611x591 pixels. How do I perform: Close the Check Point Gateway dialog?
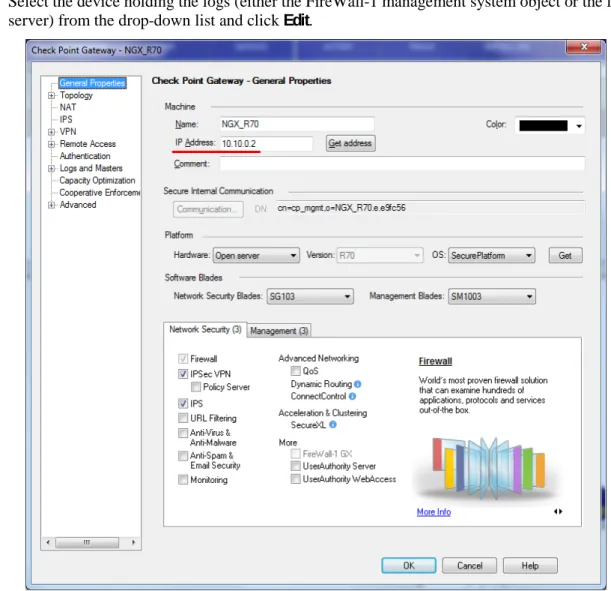583,47
